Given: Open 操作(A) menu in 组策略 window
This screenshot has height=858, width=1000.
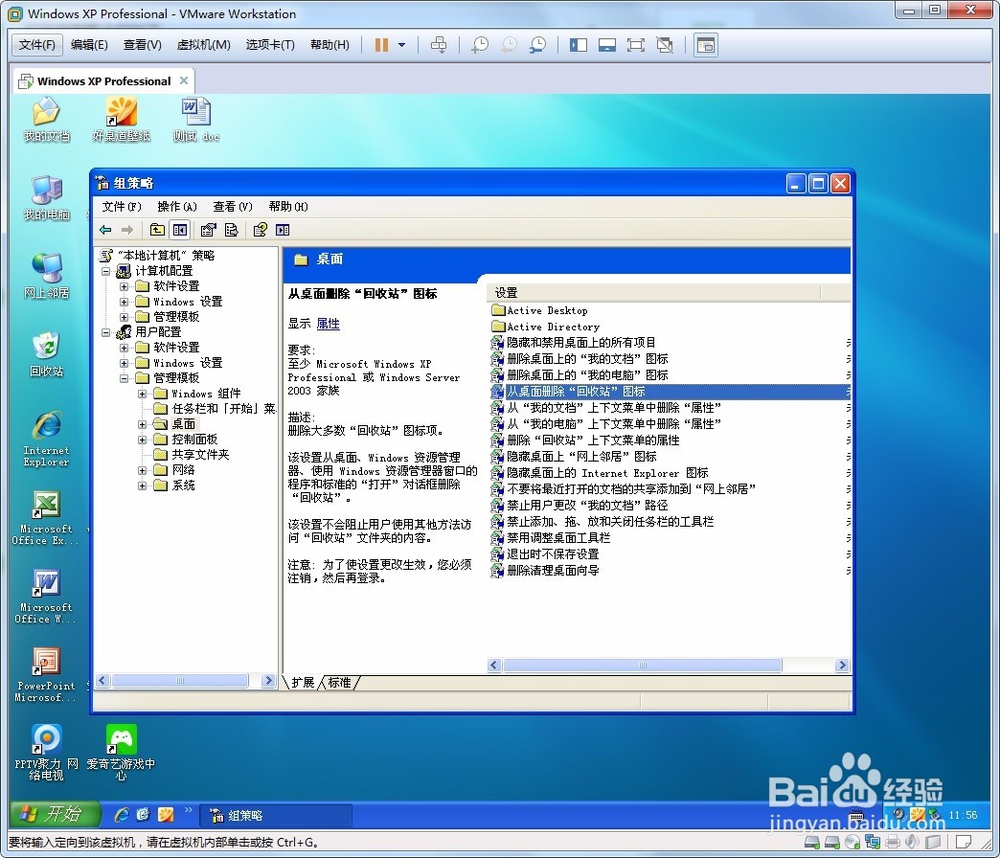Looking at the screenshot, I should [x=177, y=206].
